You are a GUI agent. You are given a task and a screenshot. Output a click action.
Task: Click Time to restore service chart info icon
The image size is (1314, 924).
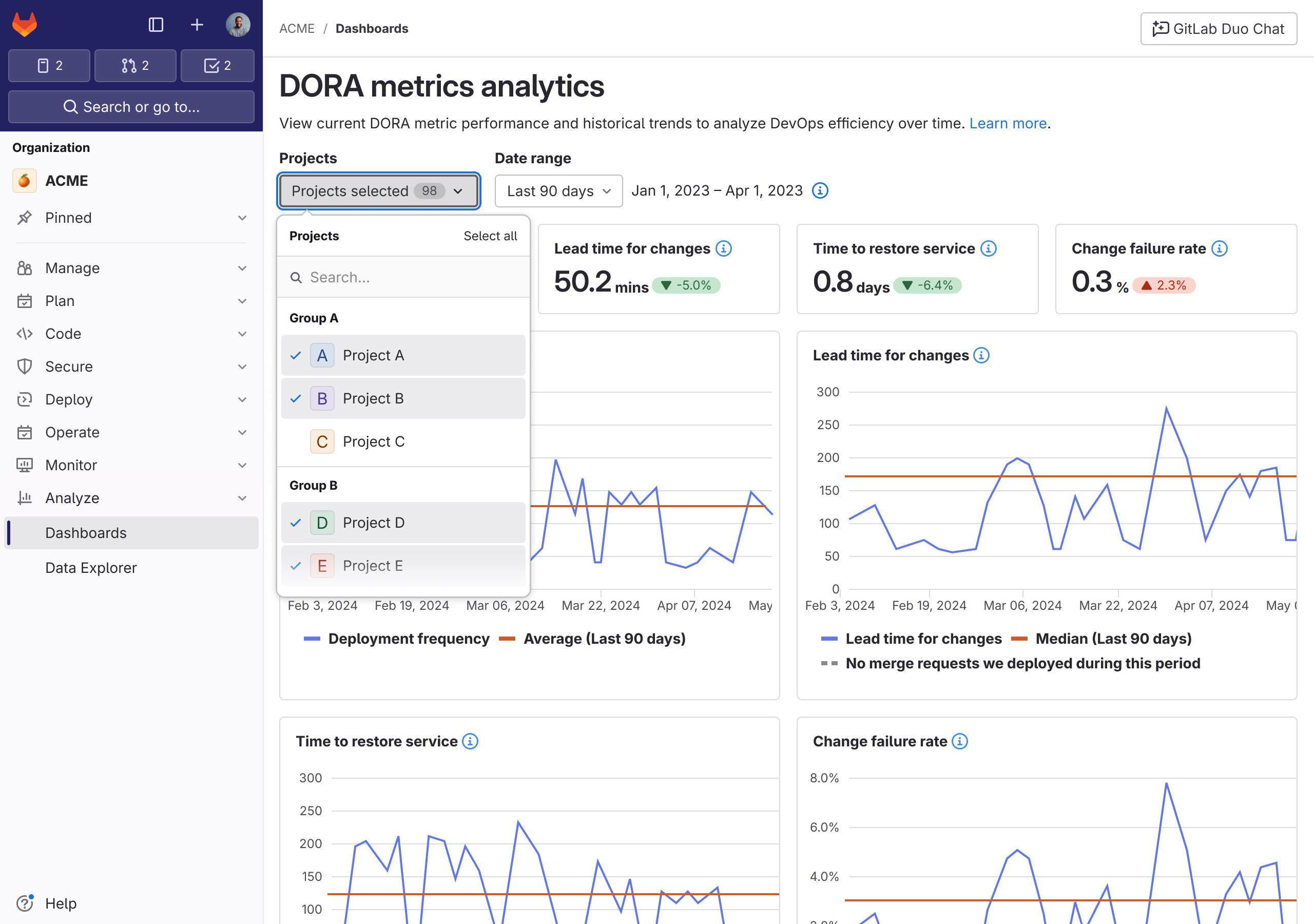pyautogui.click(x=469, y=741)
